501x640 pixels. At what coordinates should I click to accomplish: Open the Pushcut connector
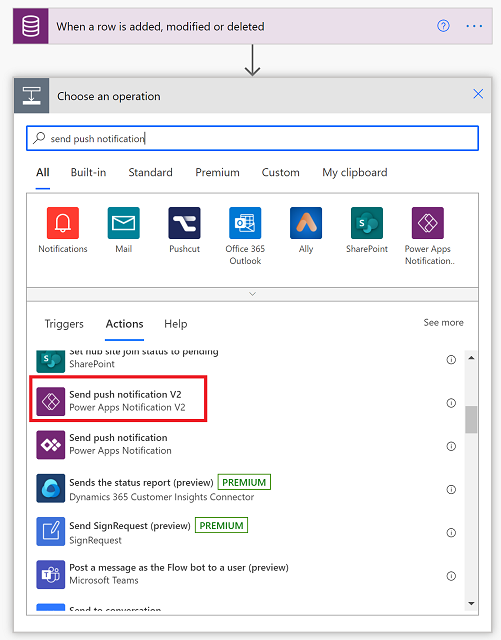(x=185, y=223)
